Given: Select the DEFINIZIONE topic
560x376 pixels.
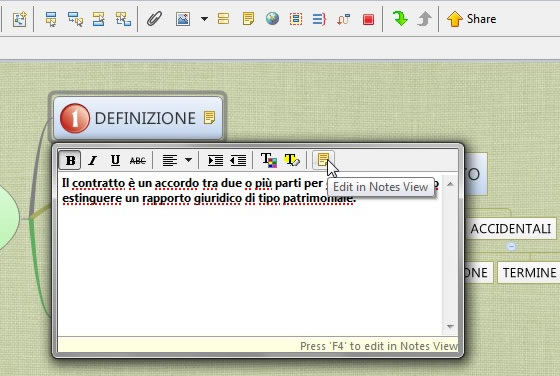Looking at the screenshot, I should 138,118.
